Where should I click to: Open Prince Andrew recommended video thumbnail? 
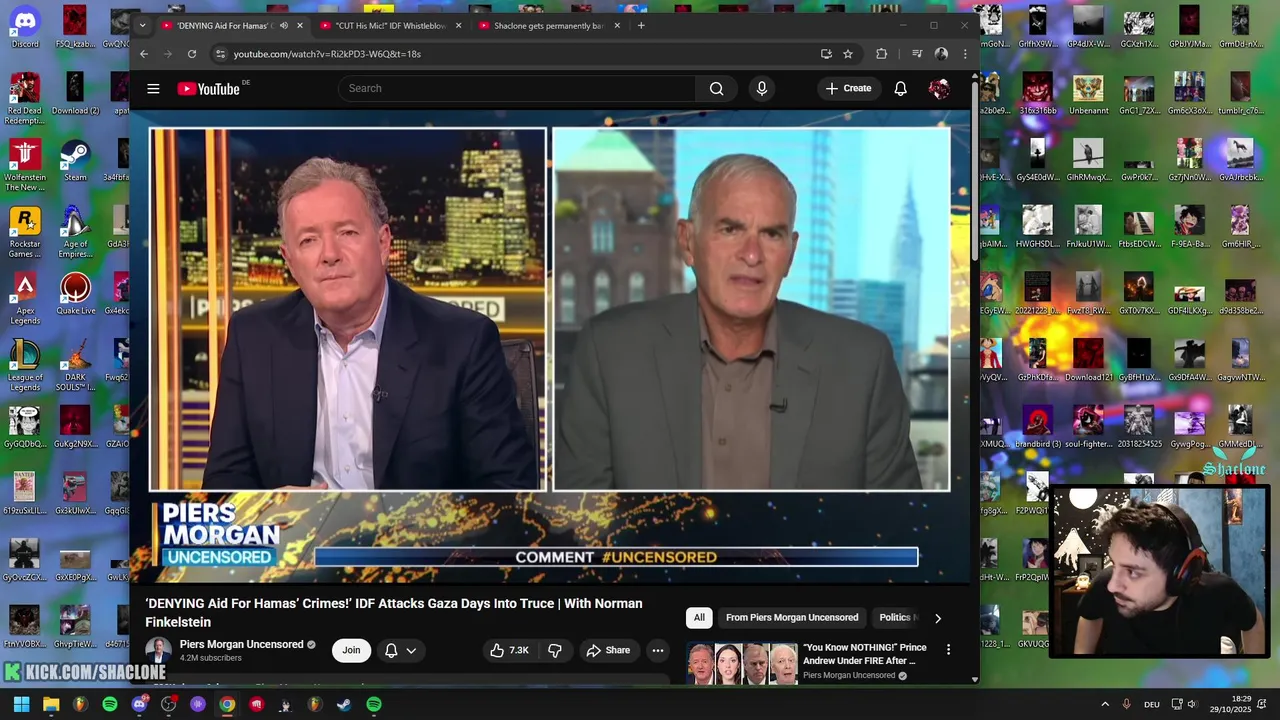pyautogui.click(x=742, y=662)
